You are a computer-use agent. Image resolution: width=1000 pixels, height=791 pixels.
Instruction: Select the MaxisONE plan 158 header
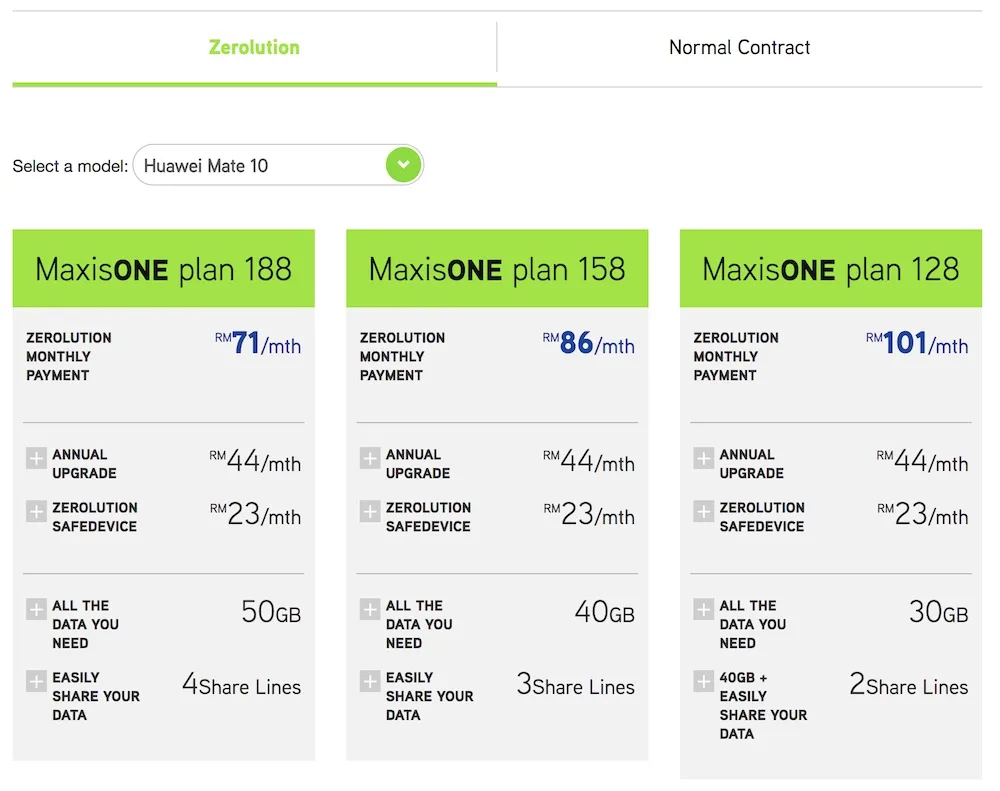coord(497,269)
